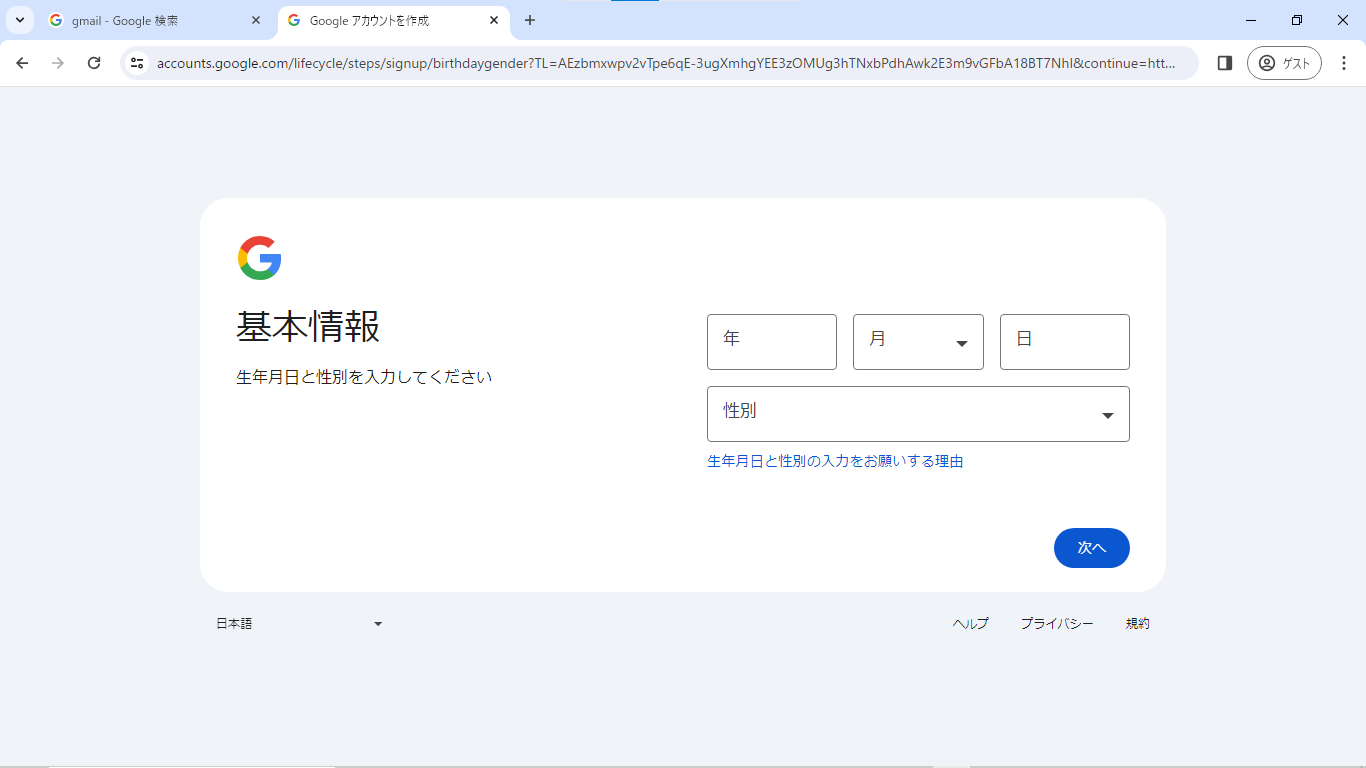Reload the page with refresh icon
Viewport: 1366px width, 768px height.
tap(94, 63)
